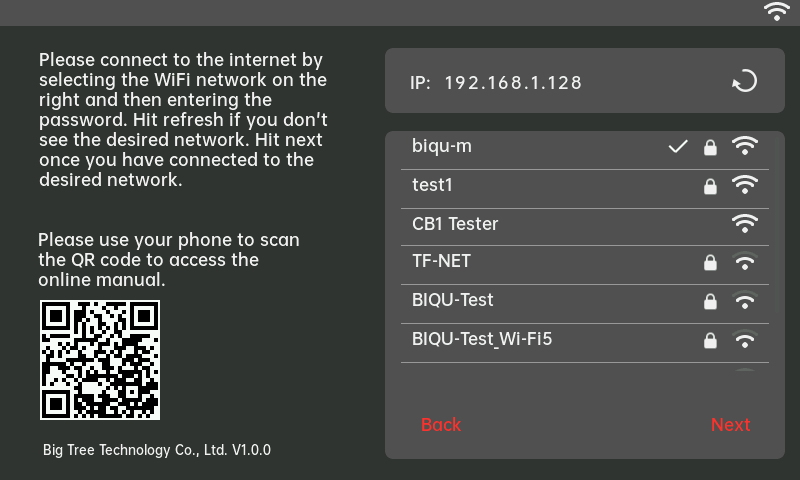Image resolution: width=800 pixels, height=480 pixels.
Task: Click the connected checkmark on biqu-m
Action: click(678, 147)
